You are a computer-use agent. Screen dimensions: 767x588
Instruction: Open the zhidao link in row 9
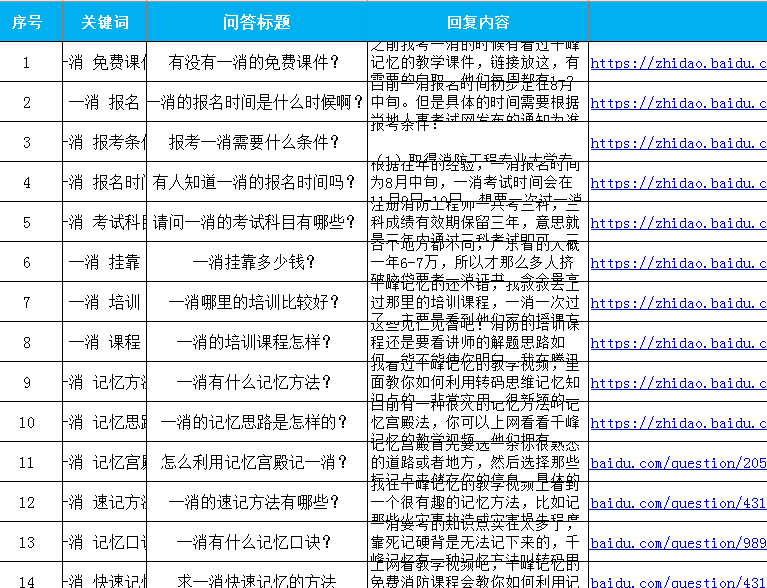tap(678, 383)
